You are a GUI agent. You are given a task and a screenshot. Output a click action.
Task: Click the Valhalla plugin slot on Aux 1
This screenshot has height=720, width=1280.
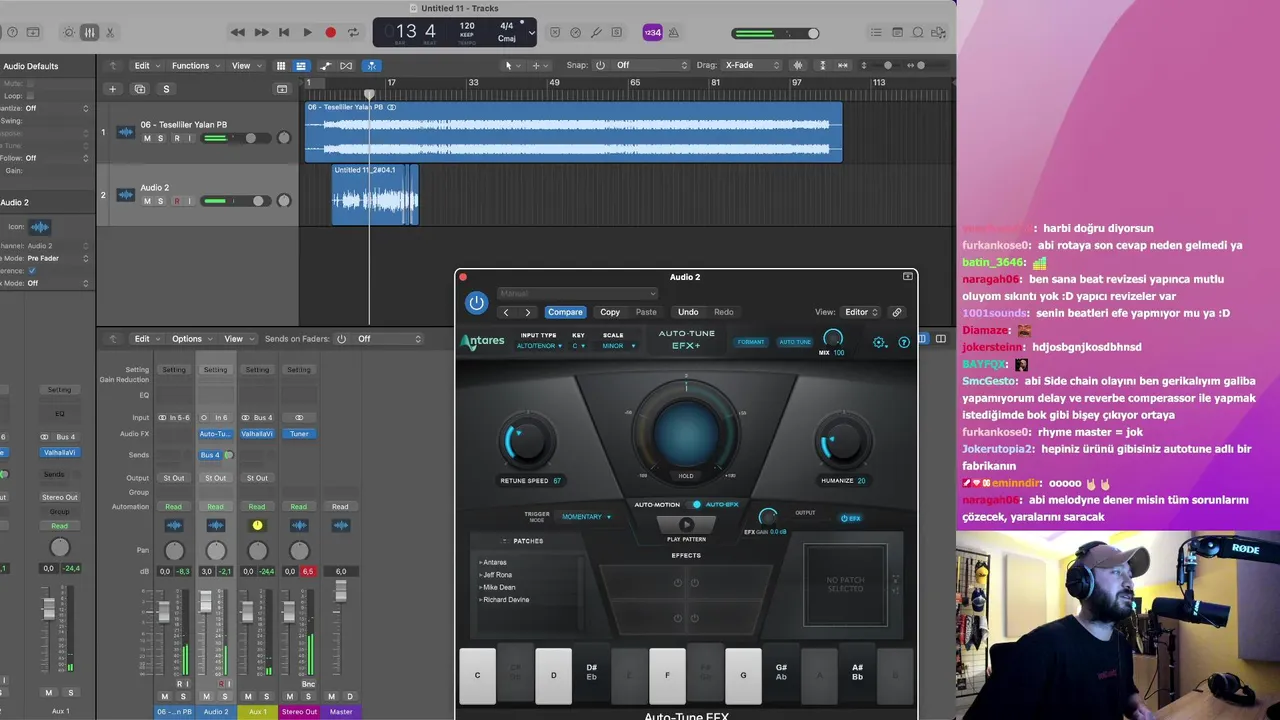(257, 434)
